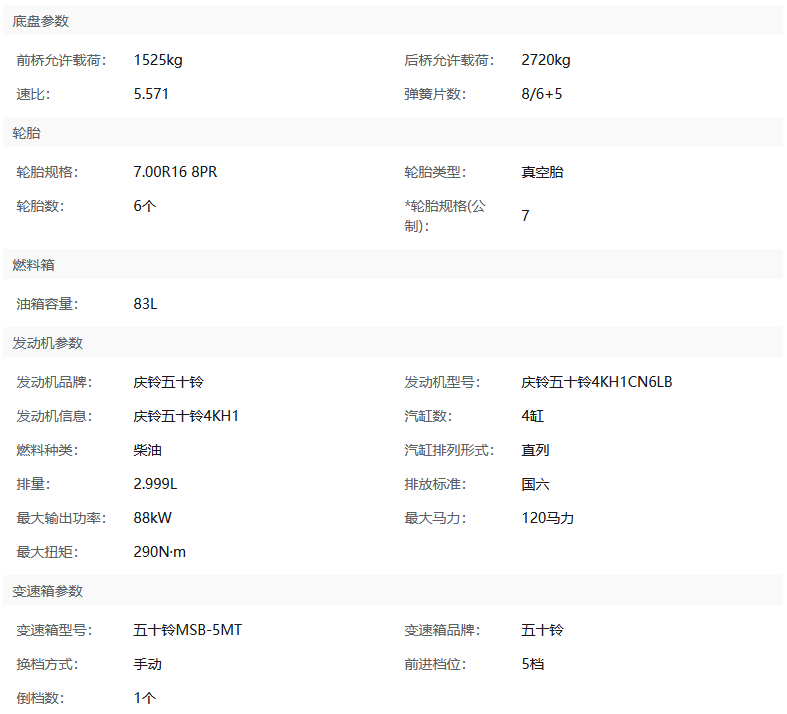Click the 底盘参数 section header

tap(41, 21)
